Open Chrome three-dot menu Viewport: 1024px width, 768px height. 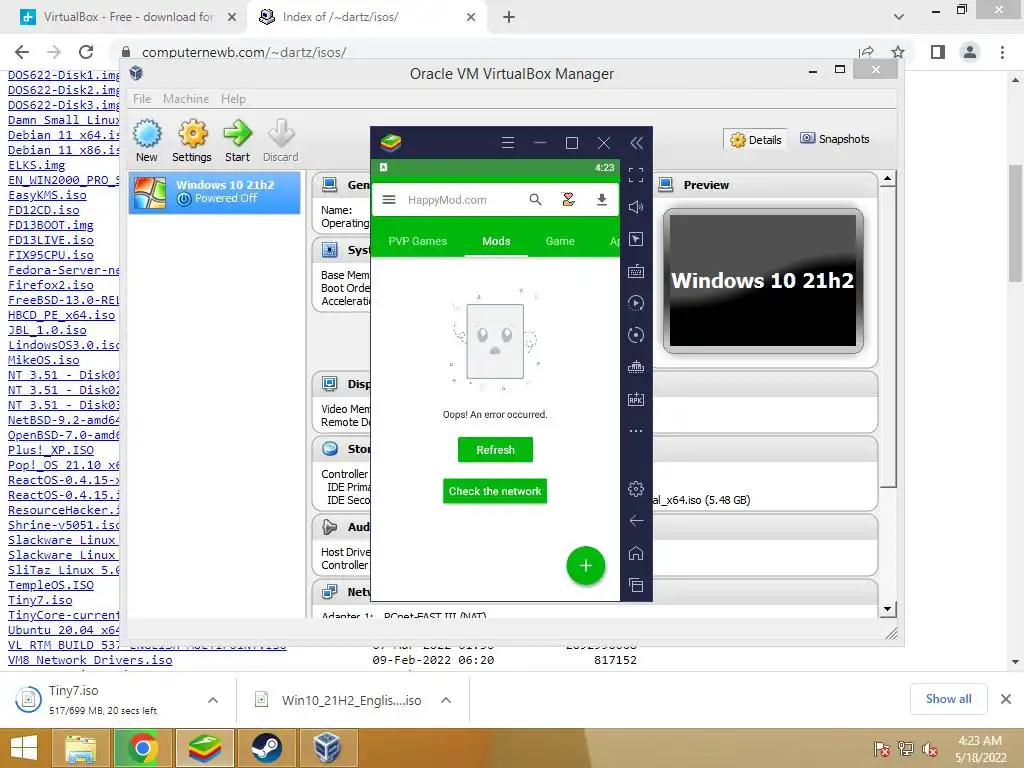click(1002, 52)
